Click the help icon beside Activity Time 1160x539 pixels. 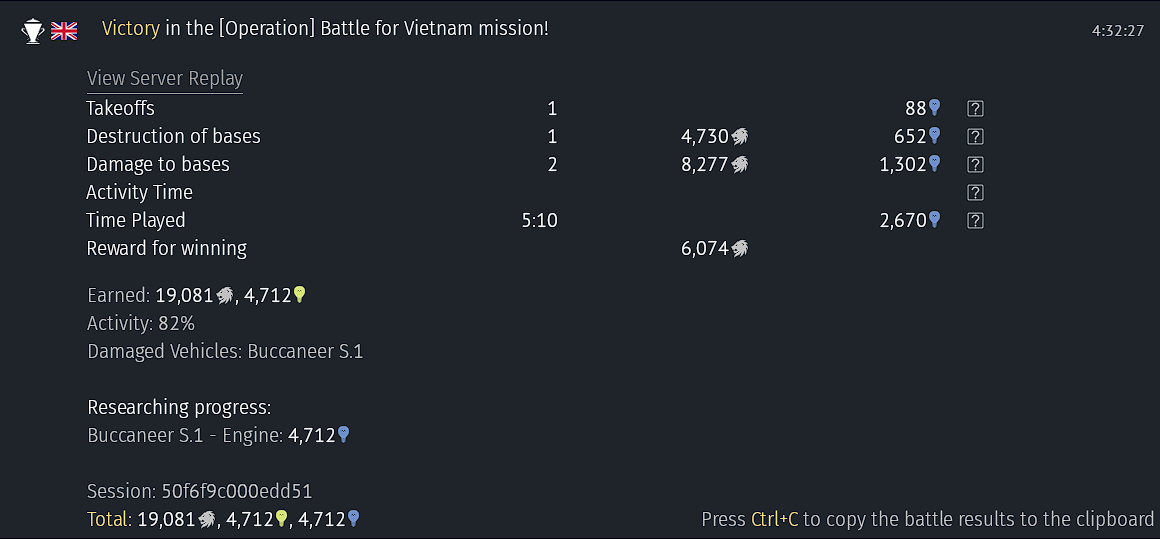click(975, 193)
